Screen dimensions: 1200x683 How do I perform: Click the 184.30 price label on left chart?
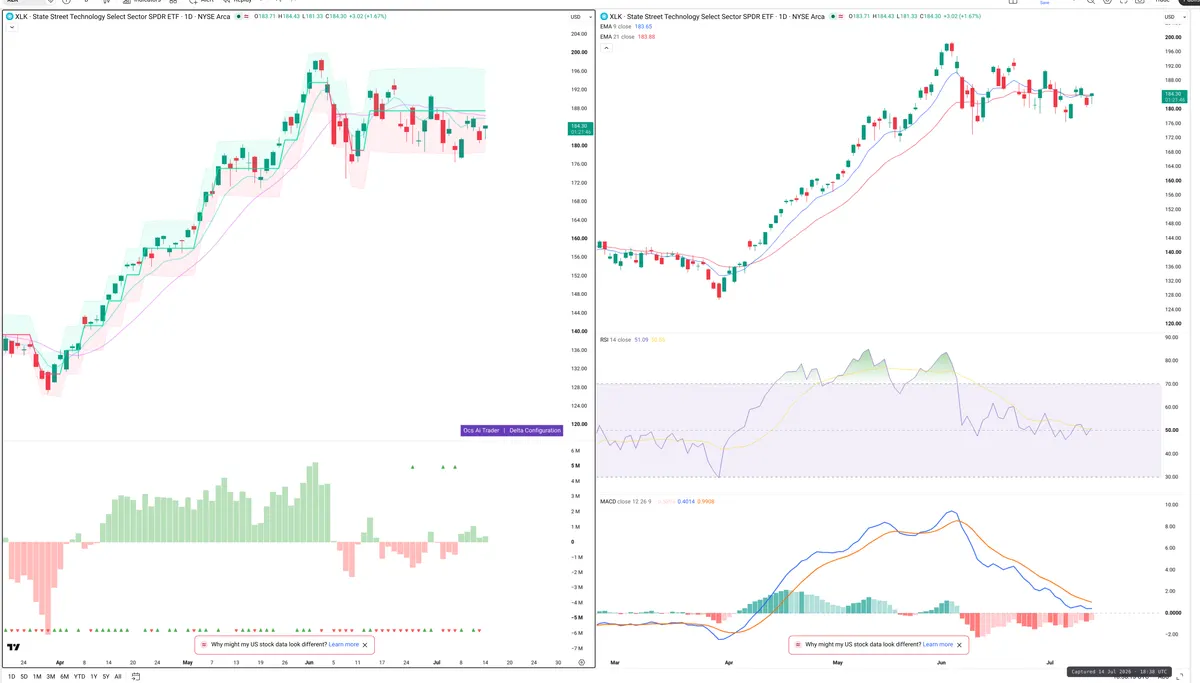[581, 128]
